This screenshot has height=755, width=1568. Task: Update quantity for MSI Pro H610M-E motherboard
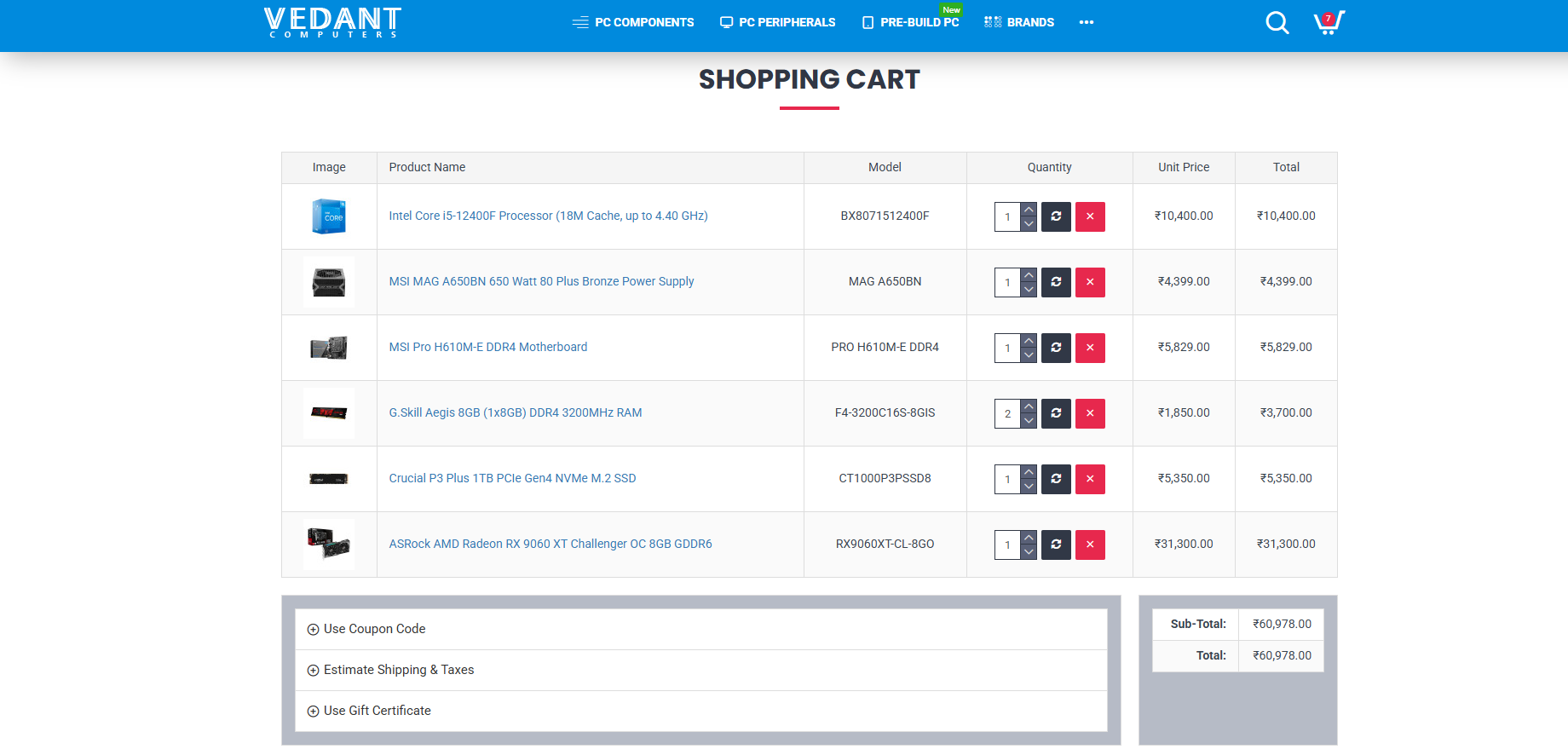1056,348
